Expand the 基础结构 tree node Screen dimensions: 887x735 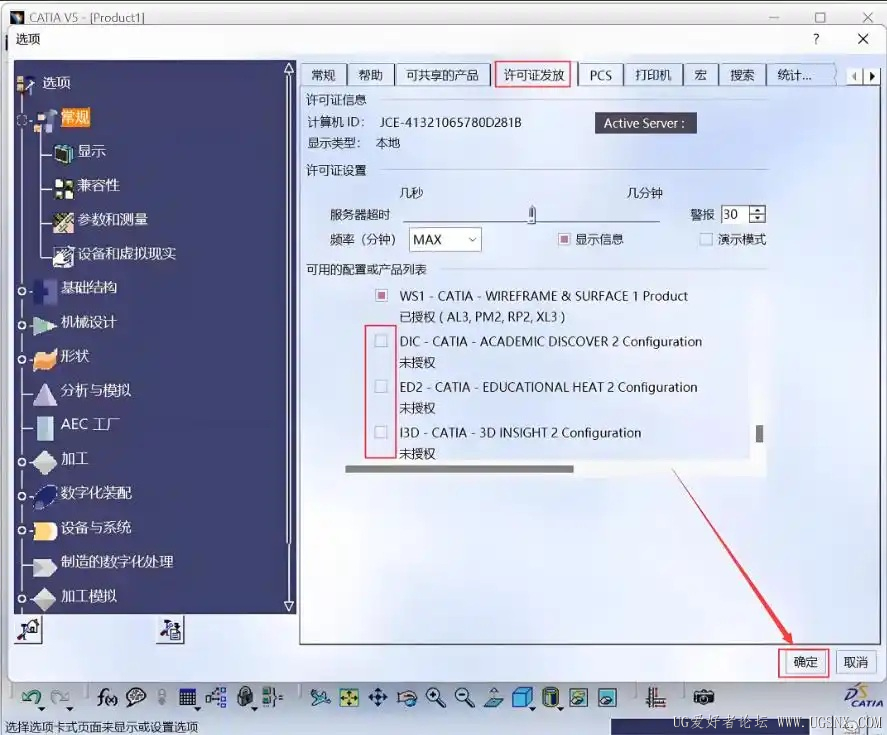point(21,291)
